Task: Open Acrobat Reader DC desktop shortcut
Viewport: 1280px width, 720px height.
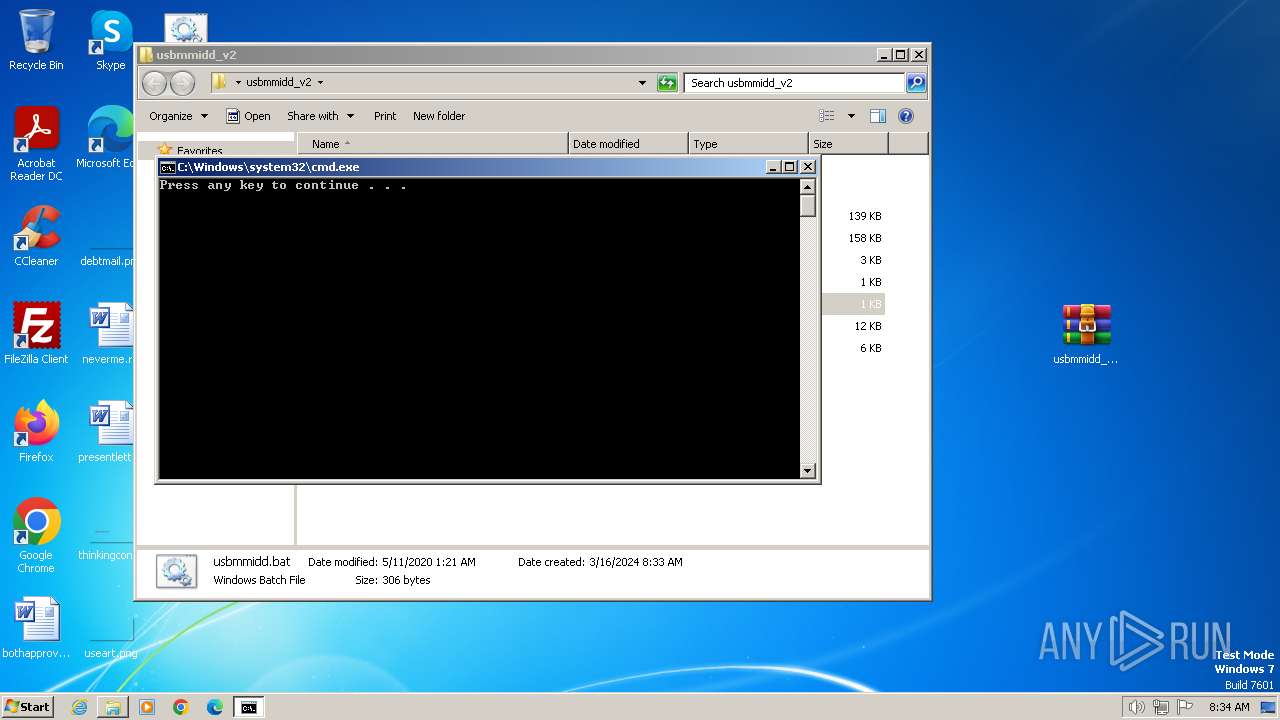Action: point(36,144)
